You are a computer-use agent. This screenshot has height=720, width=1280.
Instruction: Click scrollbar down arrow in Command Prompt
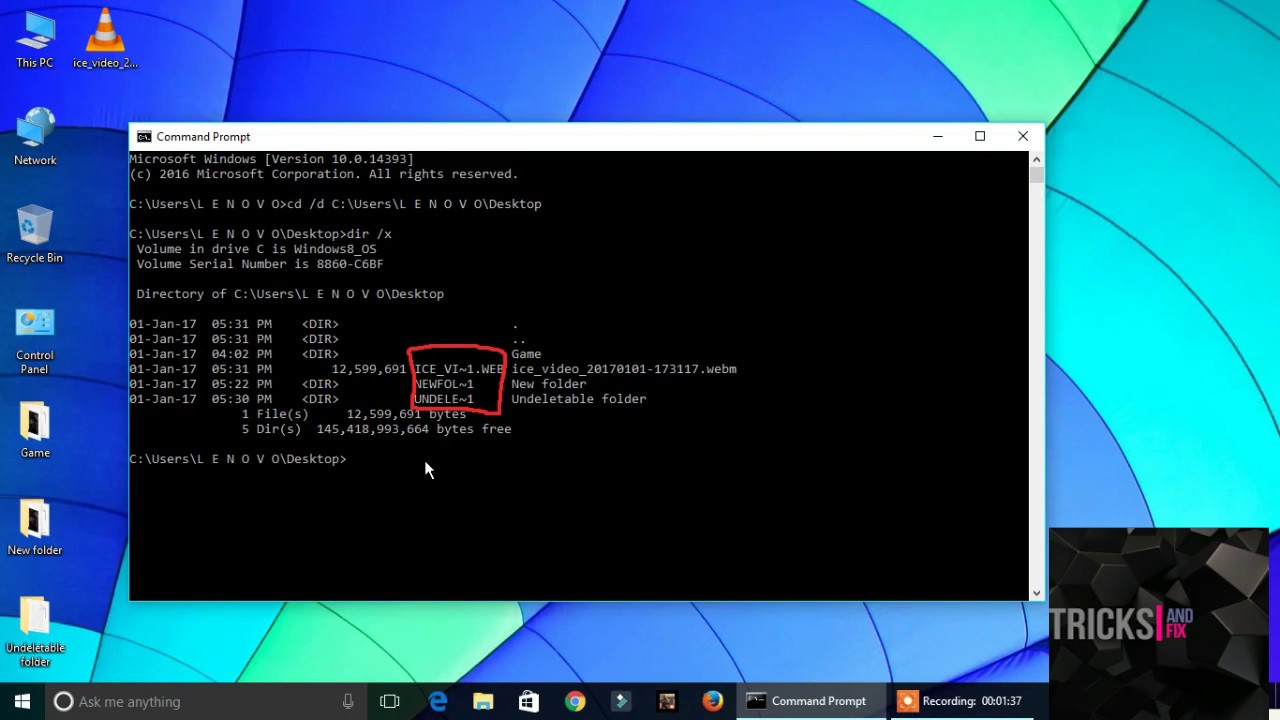(x=1036, y=592)
